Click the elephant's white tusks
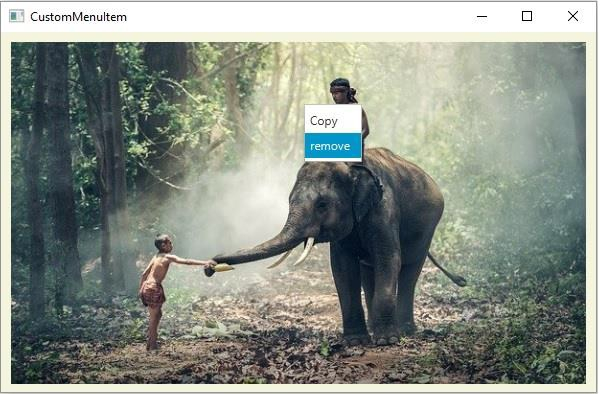This screenshot has height=394, width=600. click(x=297, y=254)
